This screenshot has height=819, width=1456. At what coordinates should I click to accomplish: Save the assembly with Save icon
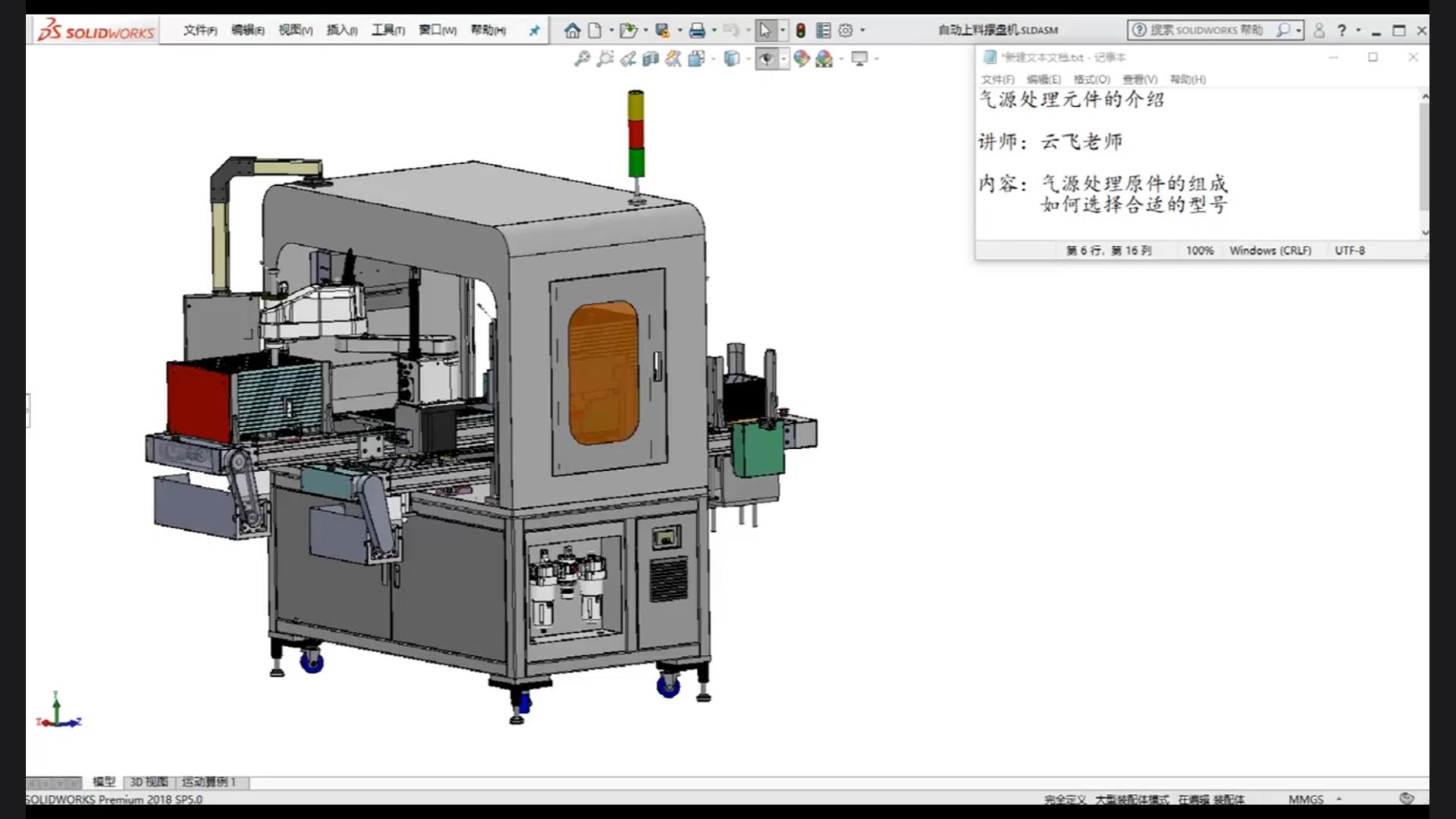(x=663, y=30)
